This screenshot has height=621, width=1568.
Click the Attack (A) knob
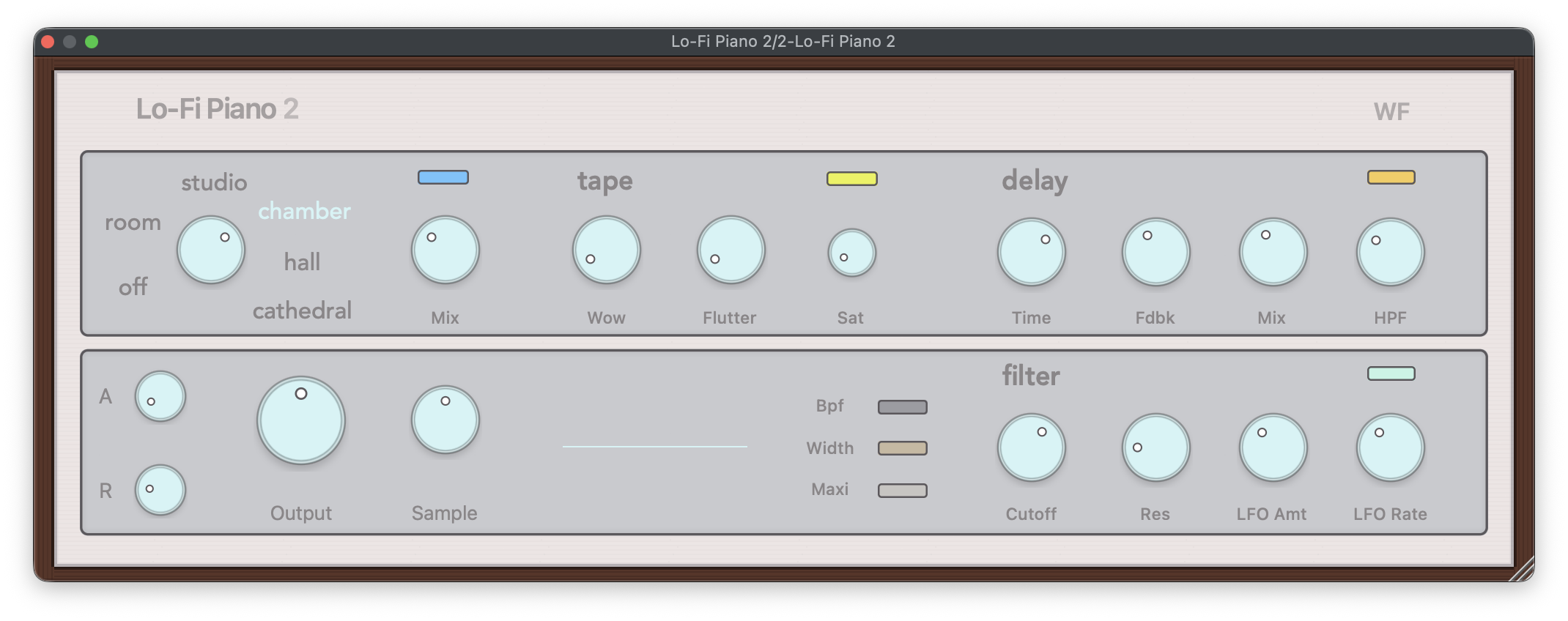[x=160, y=396]
